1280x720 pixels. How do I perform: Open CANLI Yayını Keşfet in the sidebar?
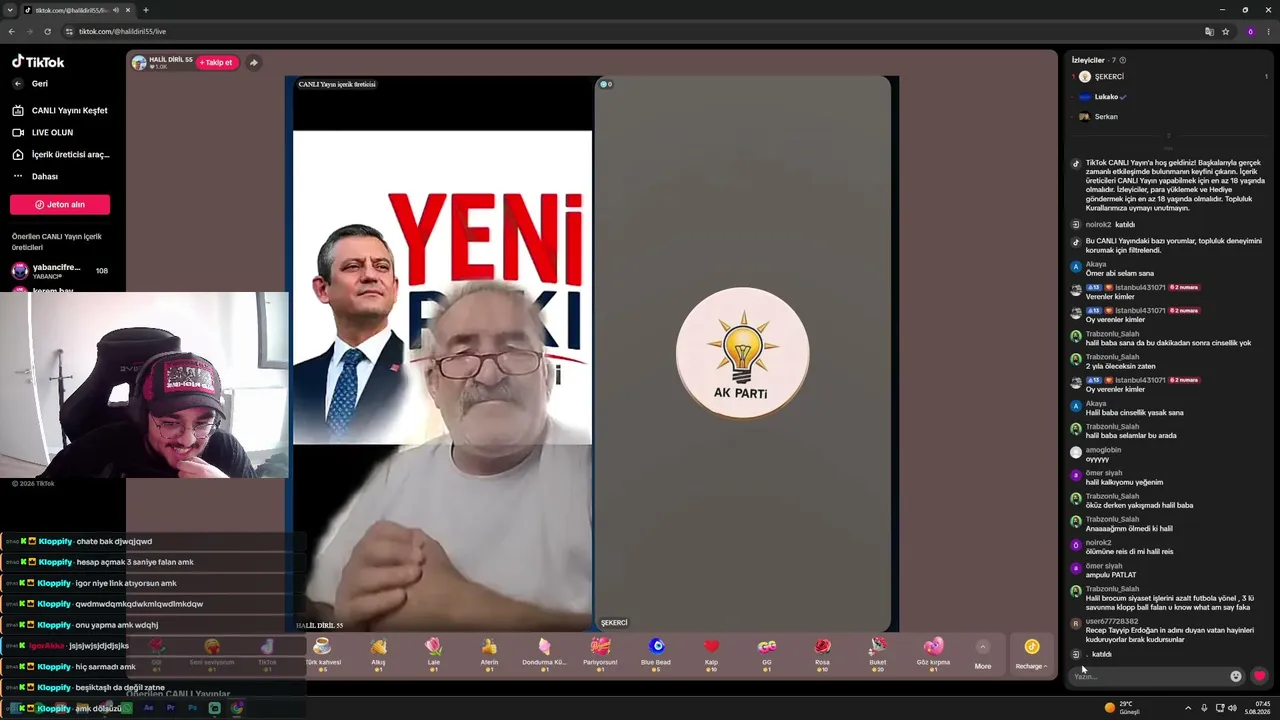[x=60, y=110]
